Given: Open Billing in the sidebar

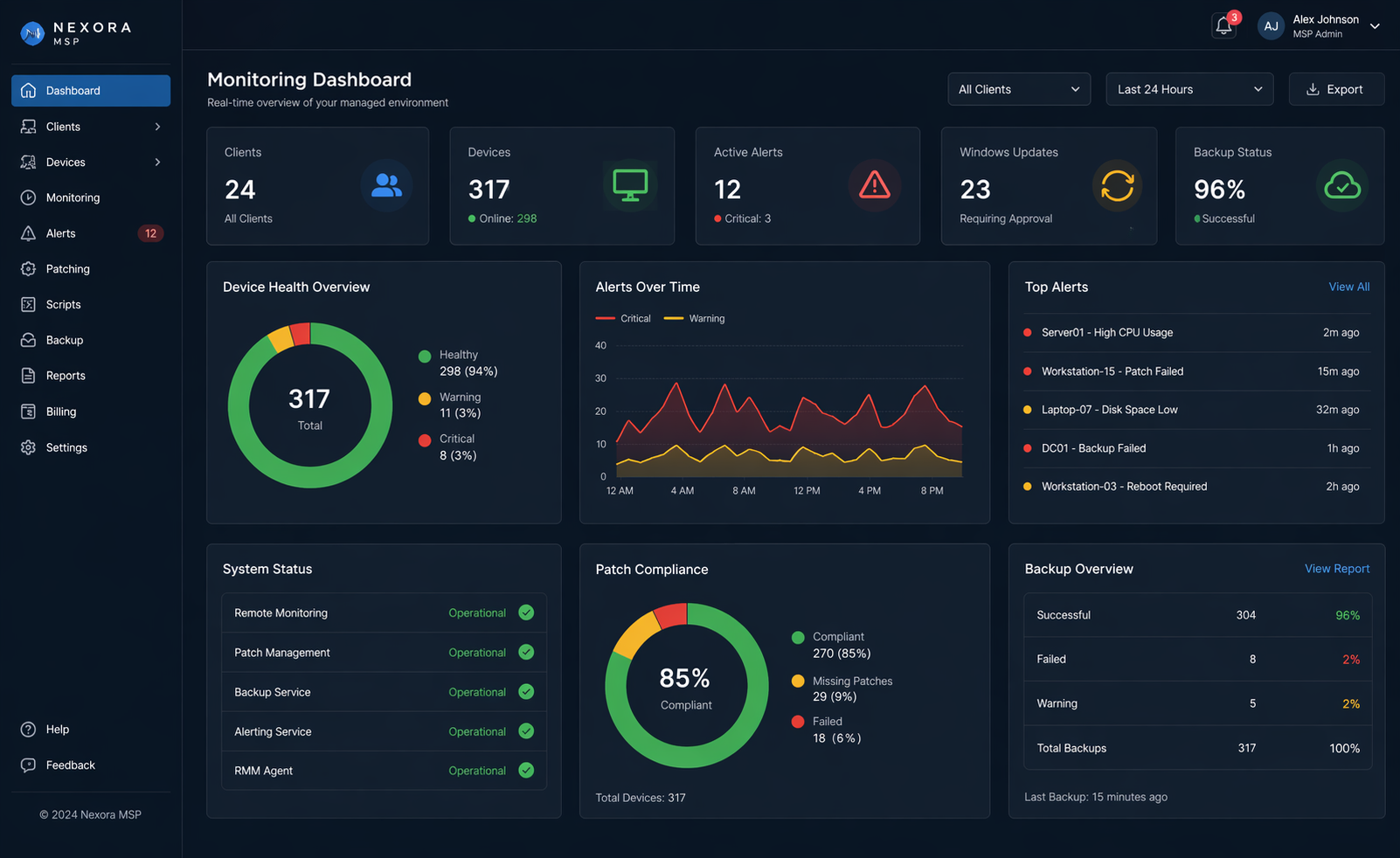Looking at the screenshot, I should (91, 412).
